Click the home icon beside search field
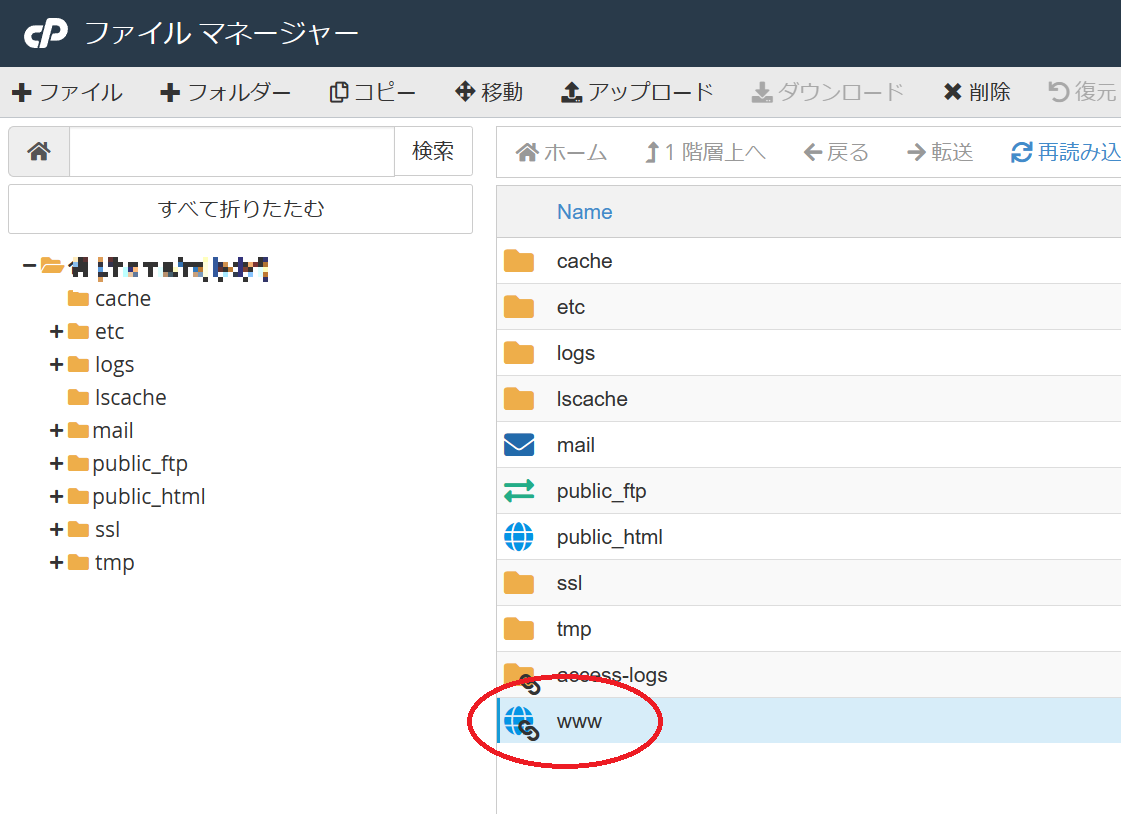This screenshot has height=814, width=1121. (39, 152)
